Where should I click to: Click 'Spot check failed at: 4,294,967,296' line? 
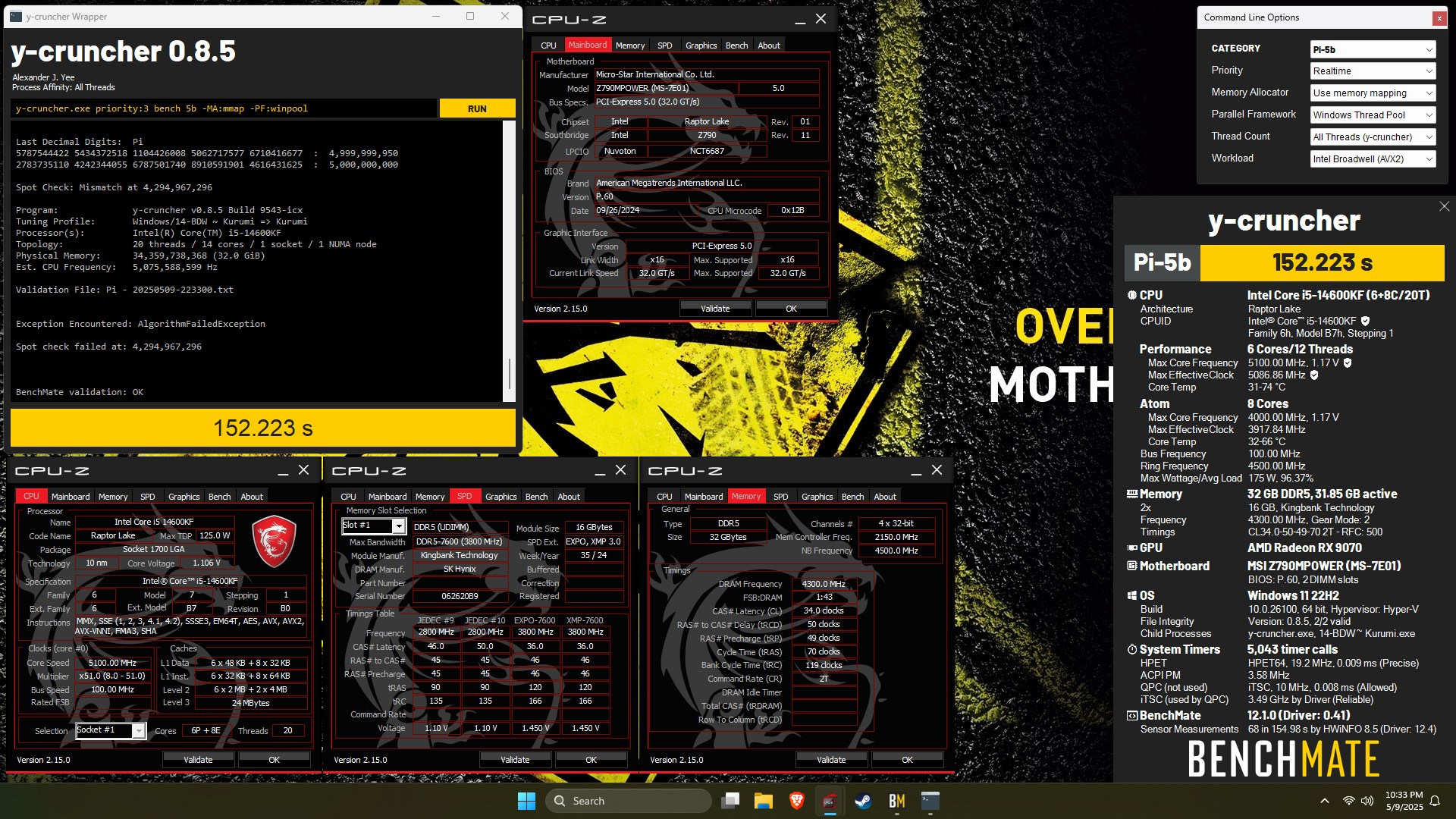108,347
